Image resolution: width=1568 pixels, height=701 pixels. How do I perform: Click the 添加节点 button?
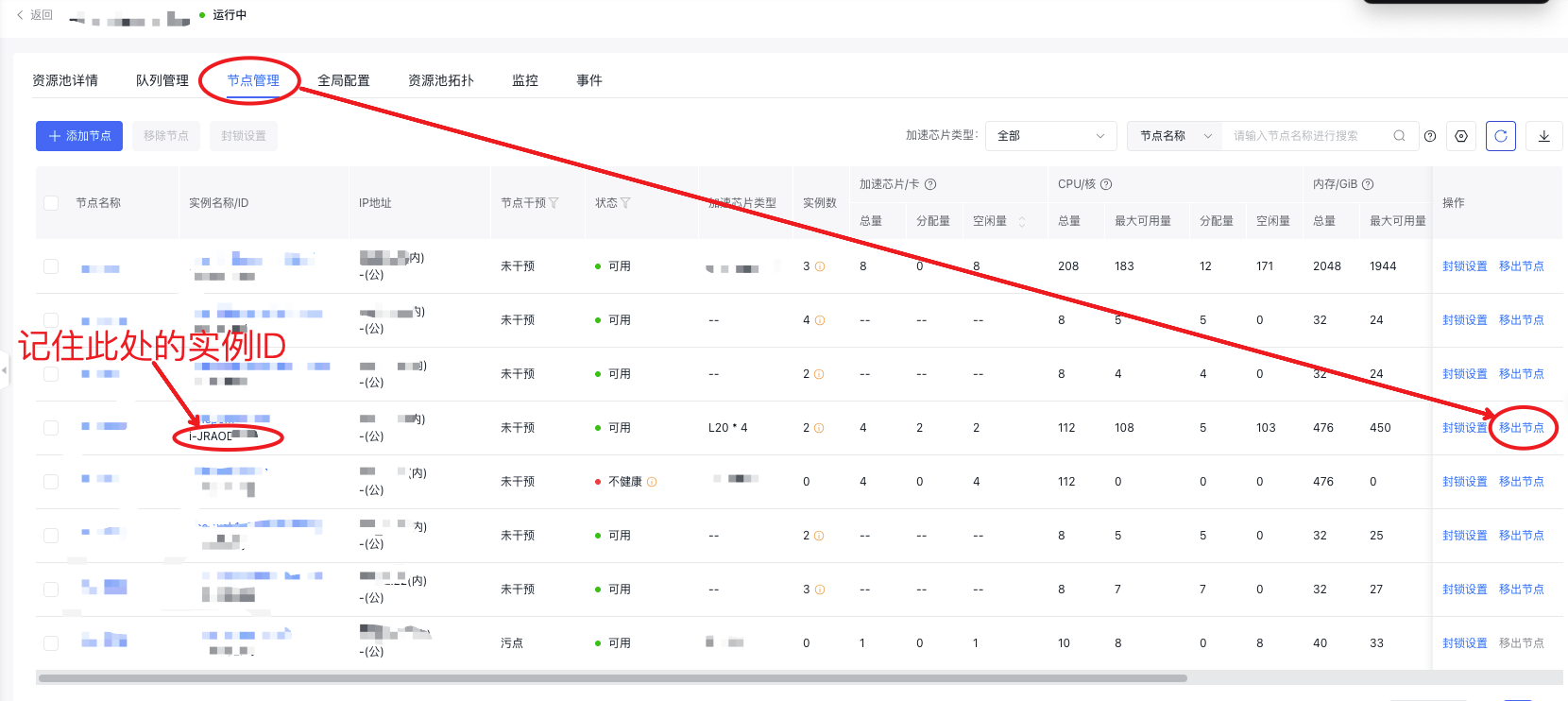[x=80, y=136]
